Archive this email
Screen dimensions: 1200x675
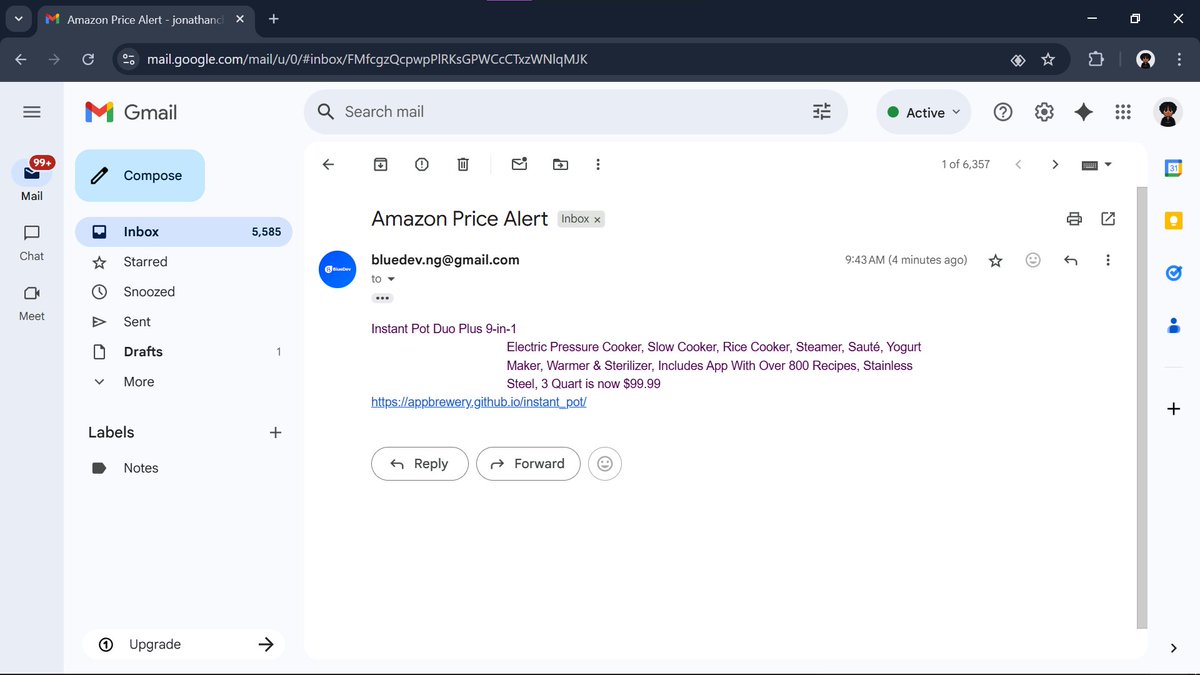(x=381, y=164)
